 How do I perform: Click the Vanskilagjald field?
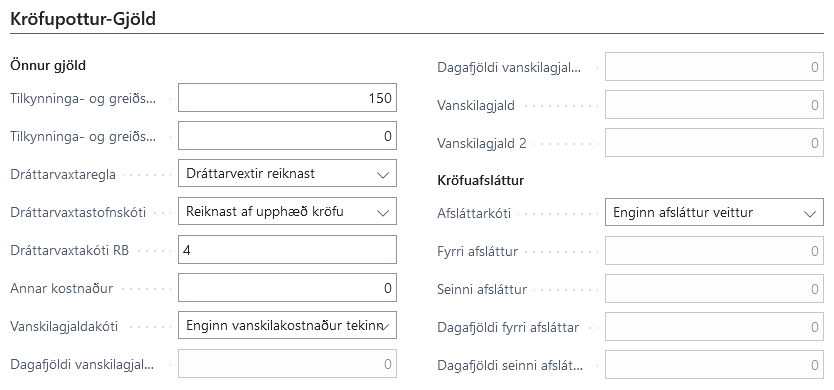[x=714, y=105]
